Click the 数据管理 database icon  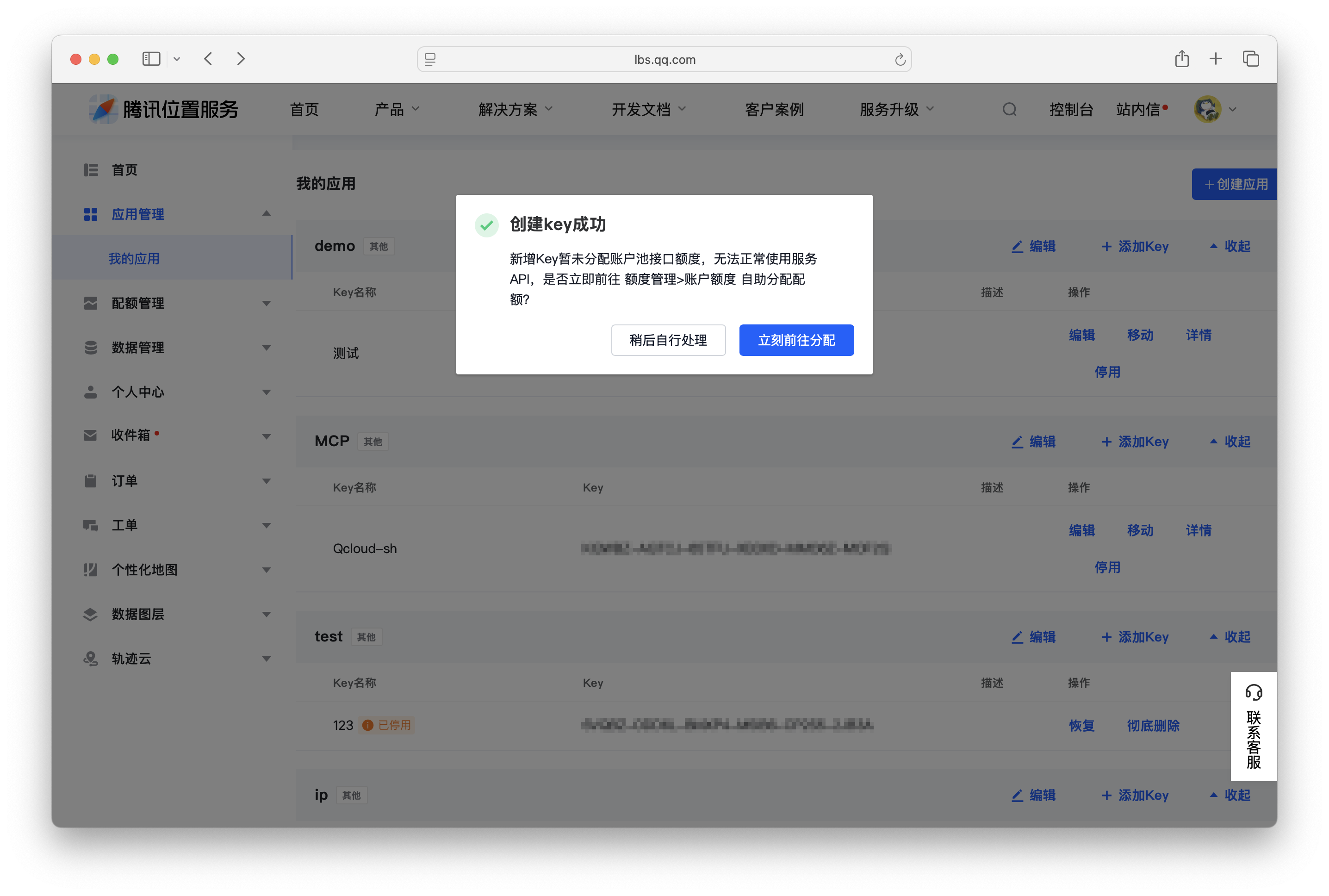[90, 347]
